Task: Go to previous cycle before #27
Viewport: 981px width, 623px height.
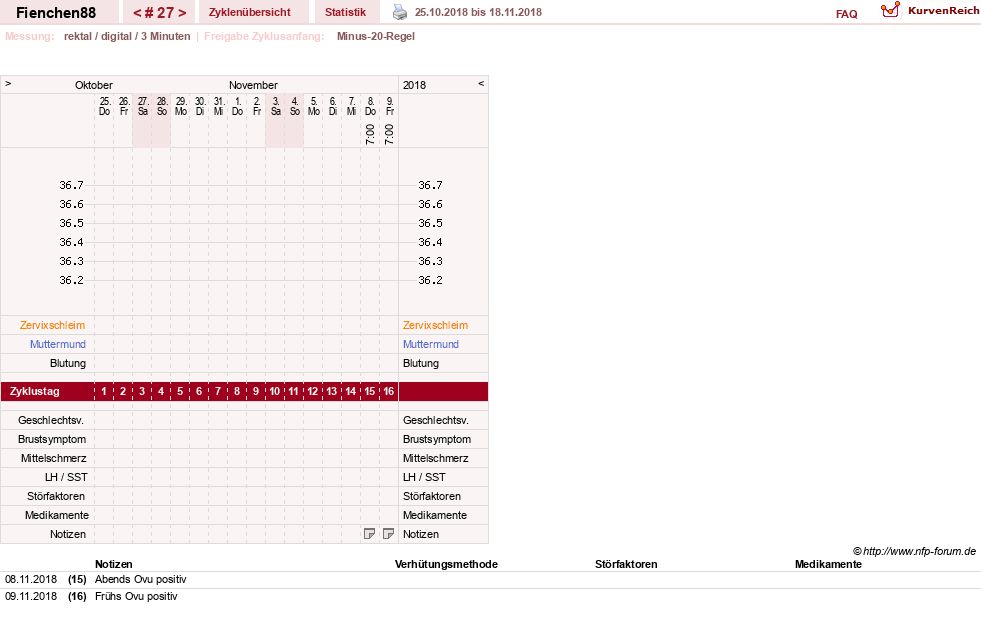Action: point(137,13)
